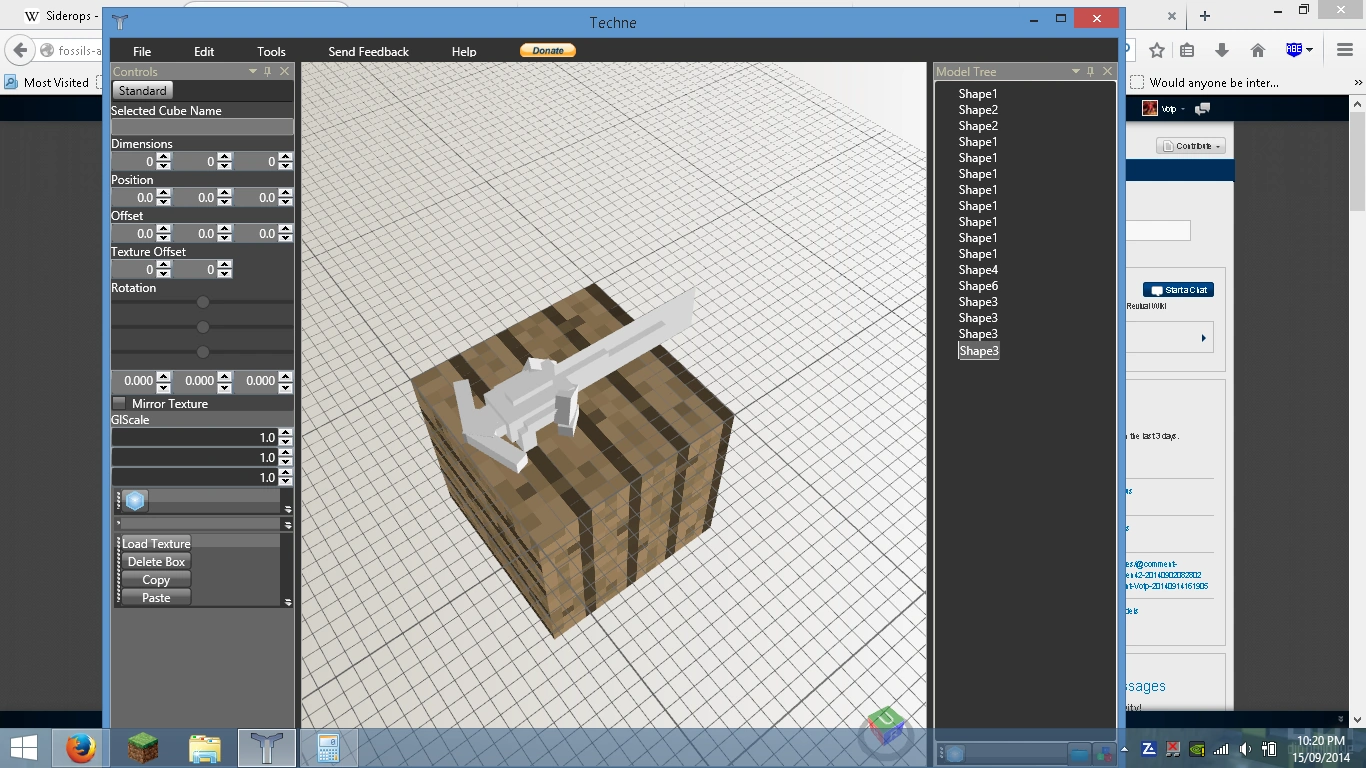This screenshot has height=768, width=1366.
Task: Enable the Mirror Texture checkbox
Action: (120, 403)
